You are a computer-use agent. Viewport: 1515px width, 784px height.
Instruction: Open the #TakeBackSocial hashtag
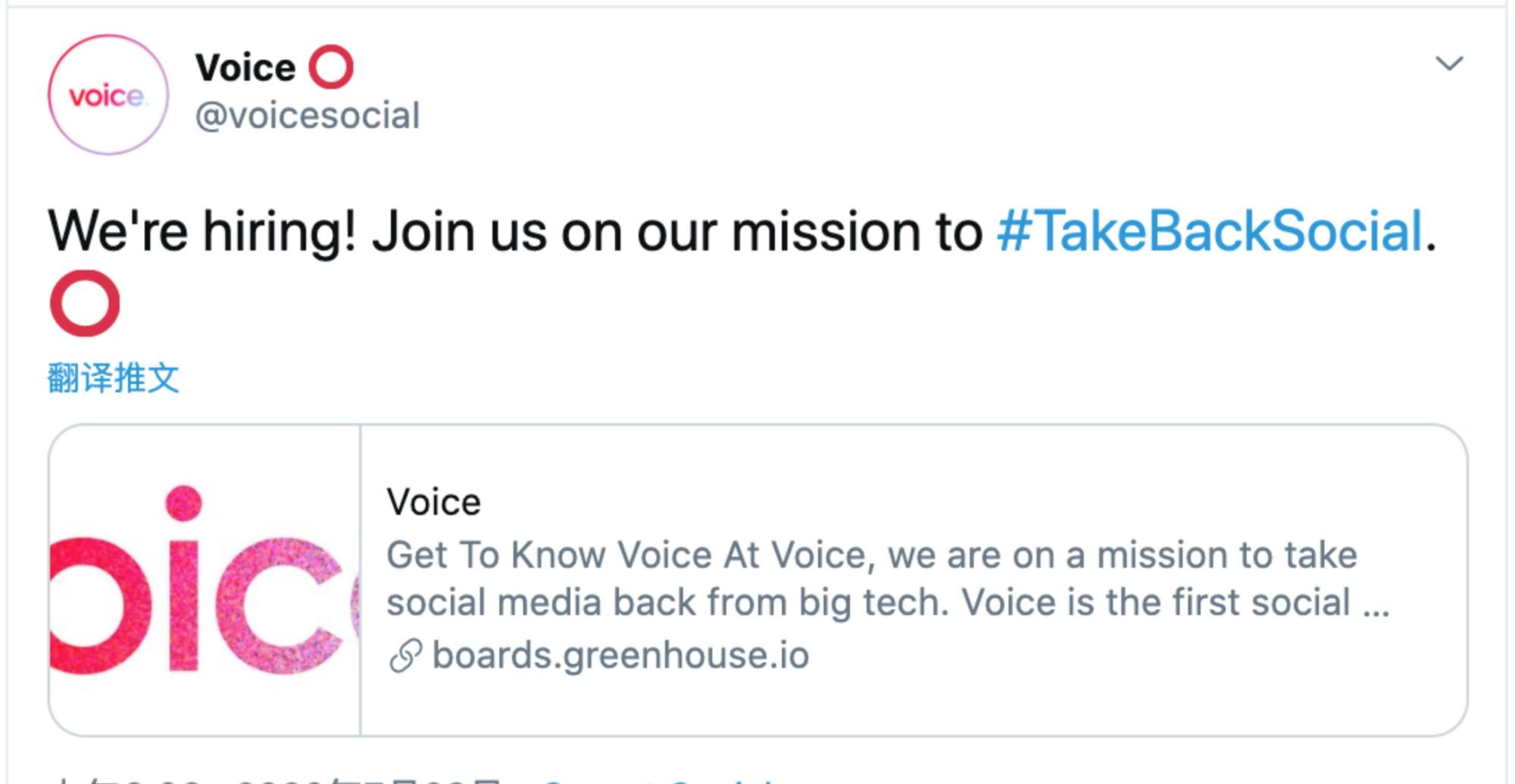coord(1210,231)
